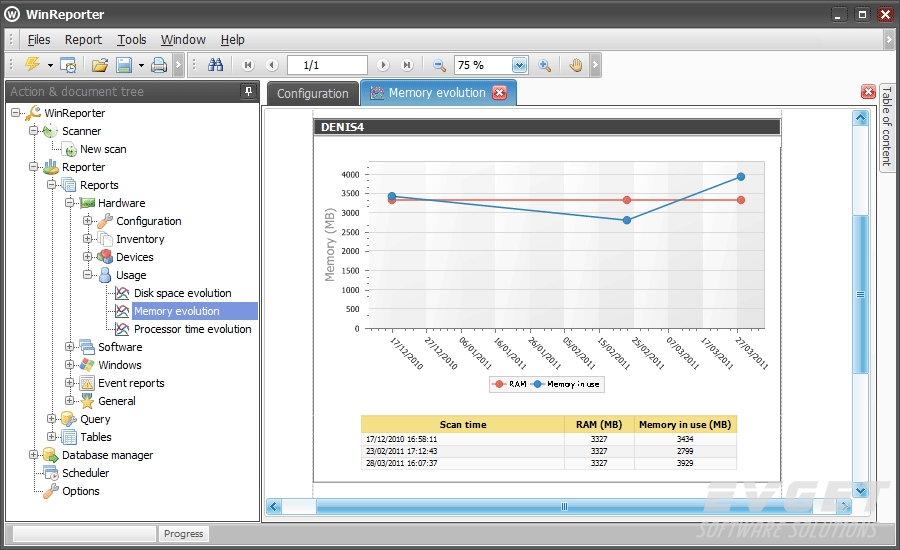Switch to the Configuration tab

coord(313,94)
